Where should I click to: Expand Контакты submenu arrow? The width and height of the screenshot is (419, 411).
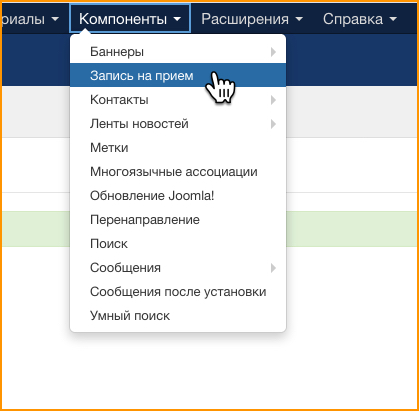coord(273,100)
